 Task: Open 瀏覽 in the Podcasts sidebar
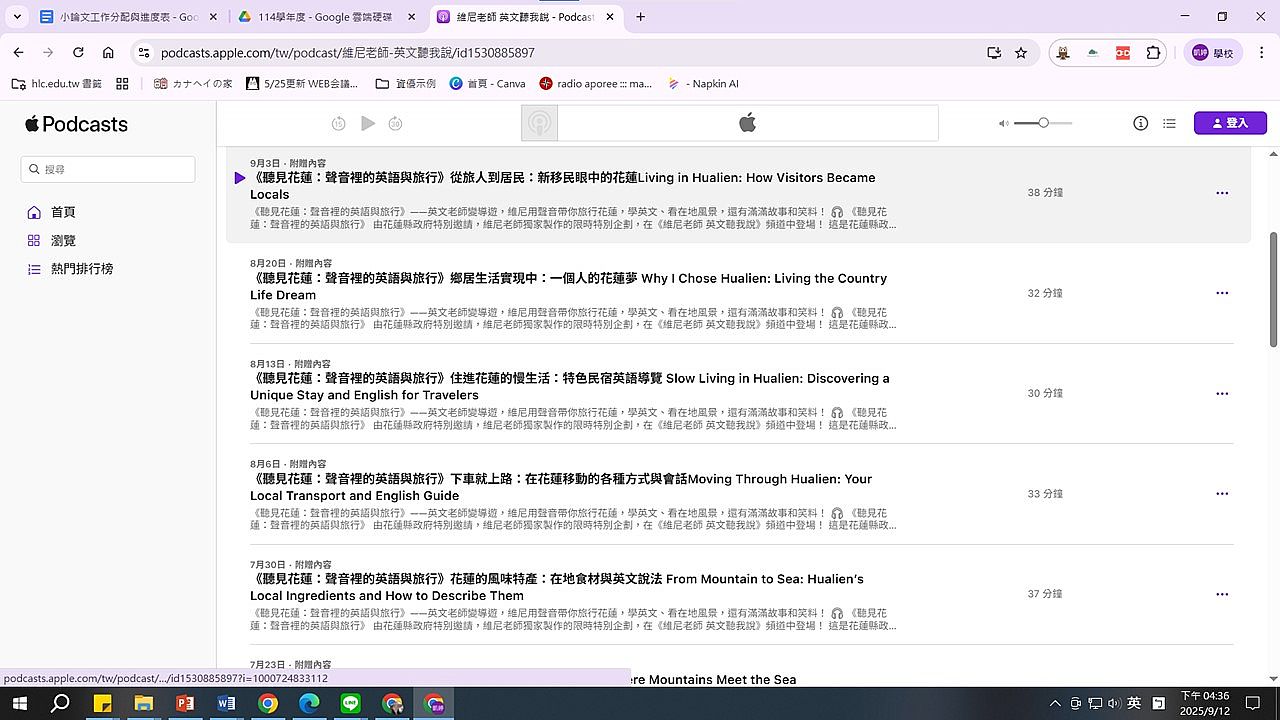click(x=63, y=241)
